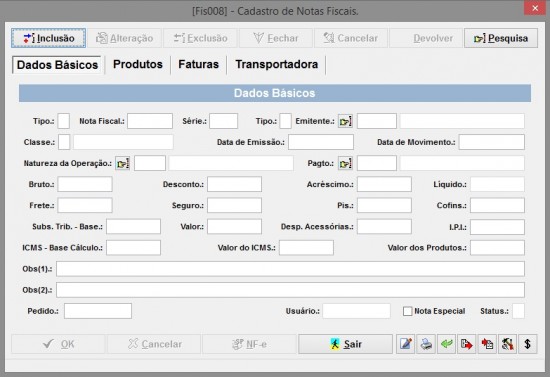Switch to the Faturas tab
This screenshot has width=550, height=377.
[x=199, y=65]
